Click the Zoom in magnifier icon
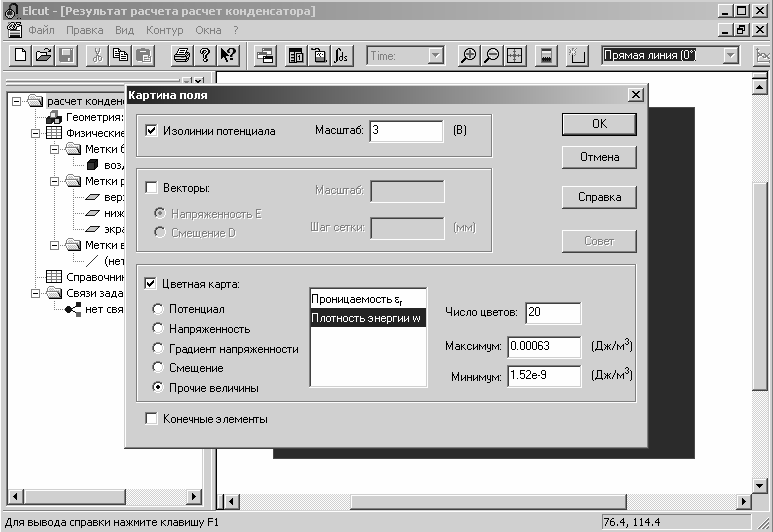The width and height of the screenshot is (773, 532). point(468,55)
